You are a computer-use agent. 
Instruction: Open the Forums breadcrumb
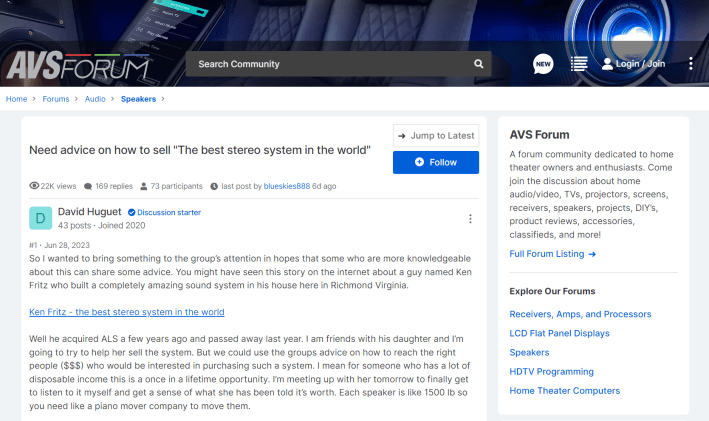click(56, 99)
